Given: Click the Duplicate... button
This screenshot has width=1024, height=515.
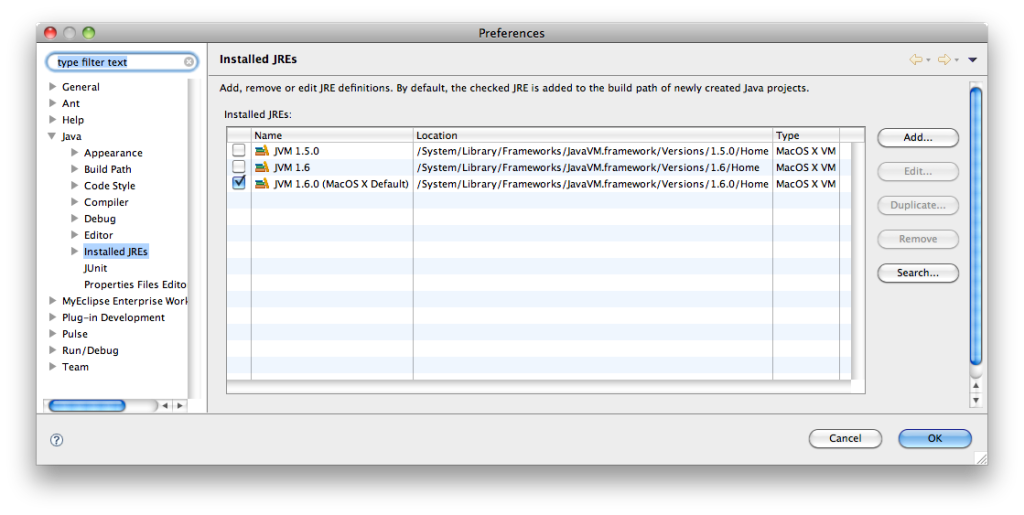Looking at the screenshot, I should click(918, 205).
